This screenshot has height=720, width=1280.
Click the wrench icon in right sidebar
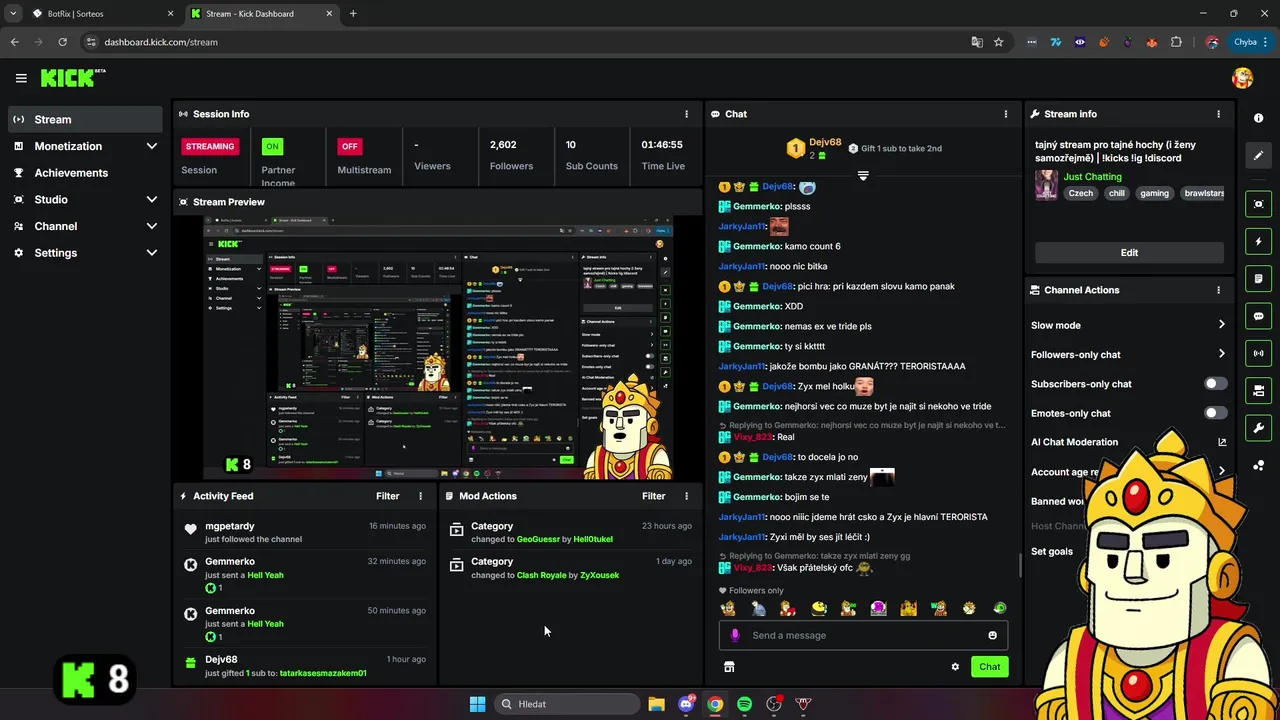[x=1258, y=428]
